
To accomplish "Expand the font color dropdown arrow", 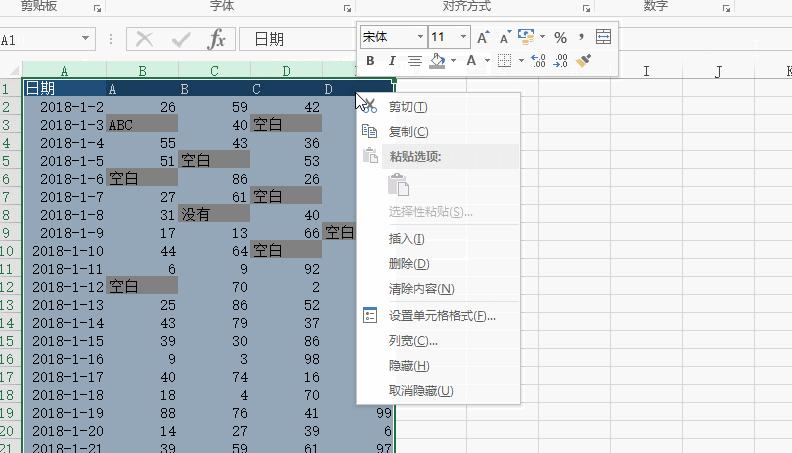I will [x=487, y=61].
